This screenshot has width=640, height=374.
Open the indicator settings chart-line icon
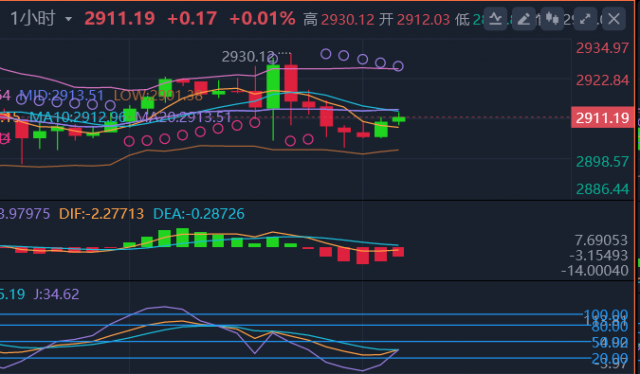[x=495, y=19]
